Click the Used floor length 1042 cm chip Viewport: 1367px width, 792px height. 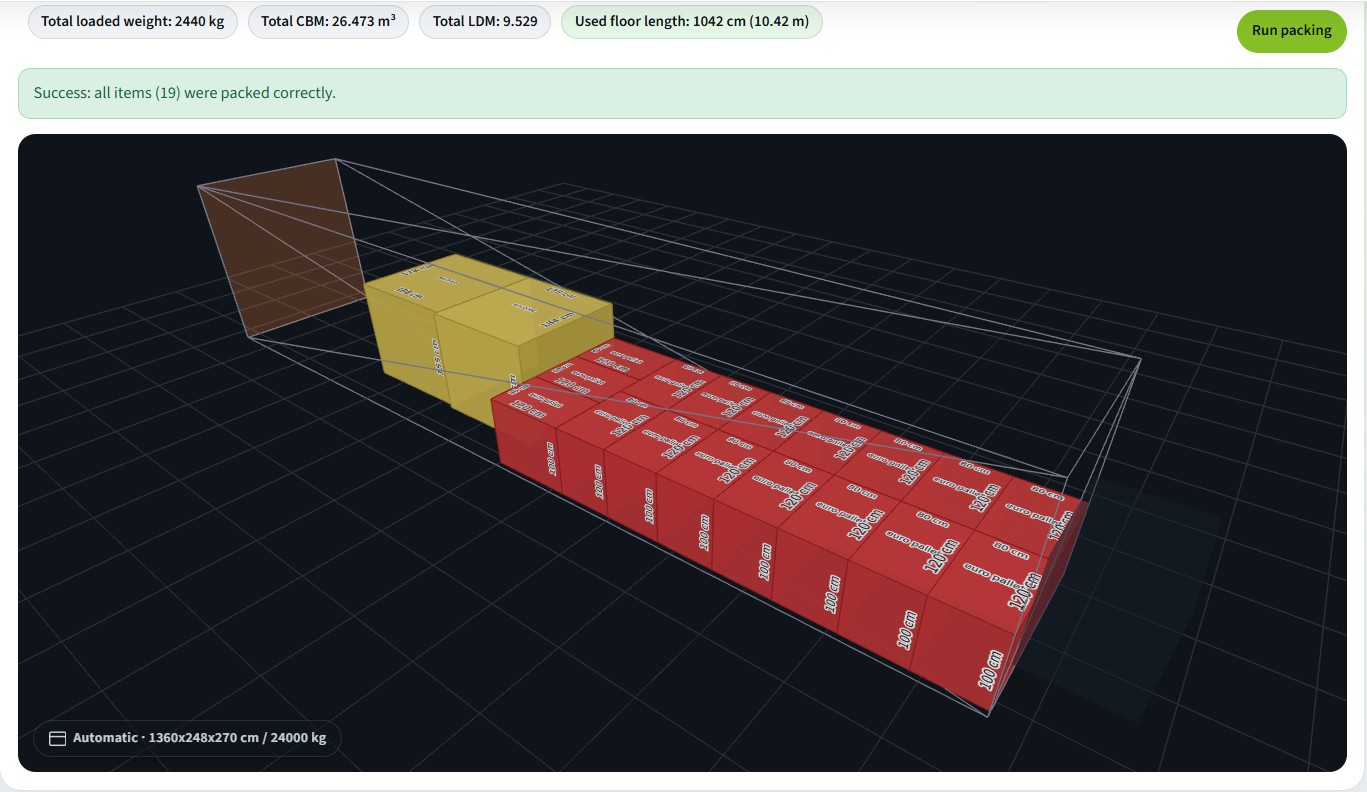tap(691, 21)
